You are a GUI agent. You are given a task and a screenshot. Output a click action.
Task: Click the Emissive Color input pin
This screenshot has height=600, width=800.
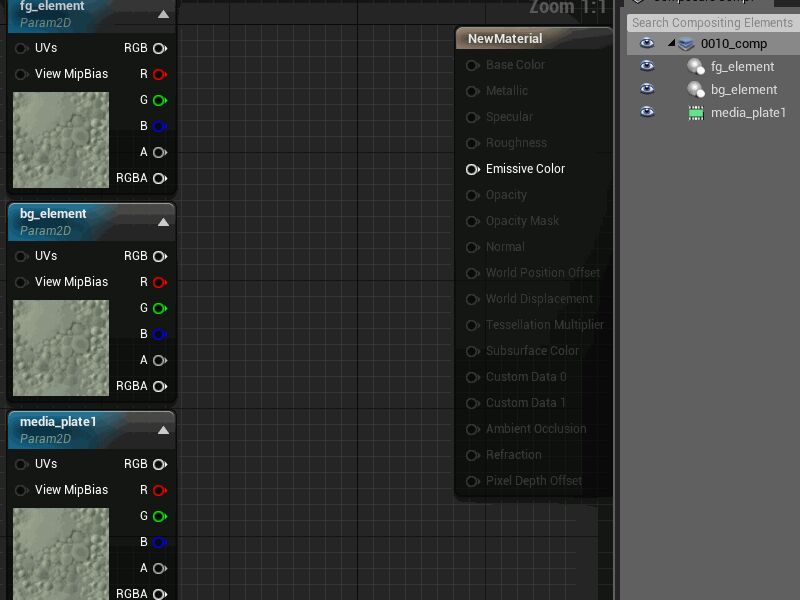473,169
